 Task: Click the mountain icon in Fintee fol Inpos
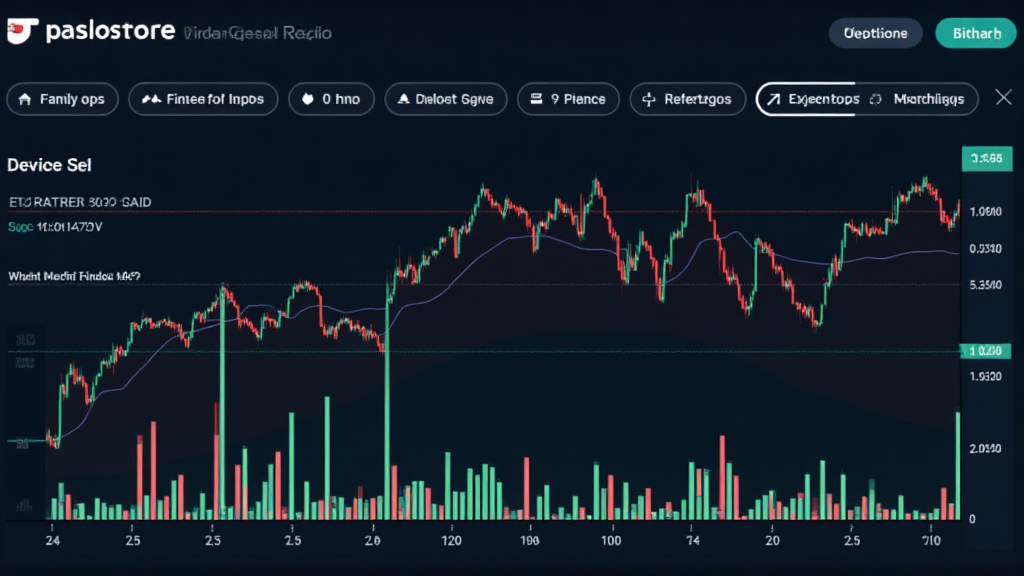[x=151, y=99]
